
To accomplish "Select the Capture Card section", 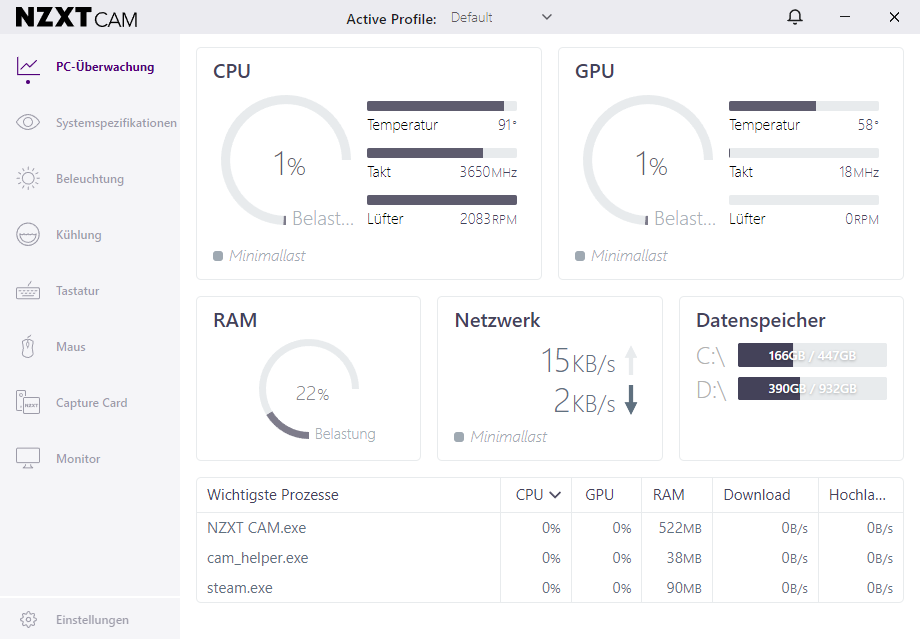I will pyautogui.click(x=90, y=403).
